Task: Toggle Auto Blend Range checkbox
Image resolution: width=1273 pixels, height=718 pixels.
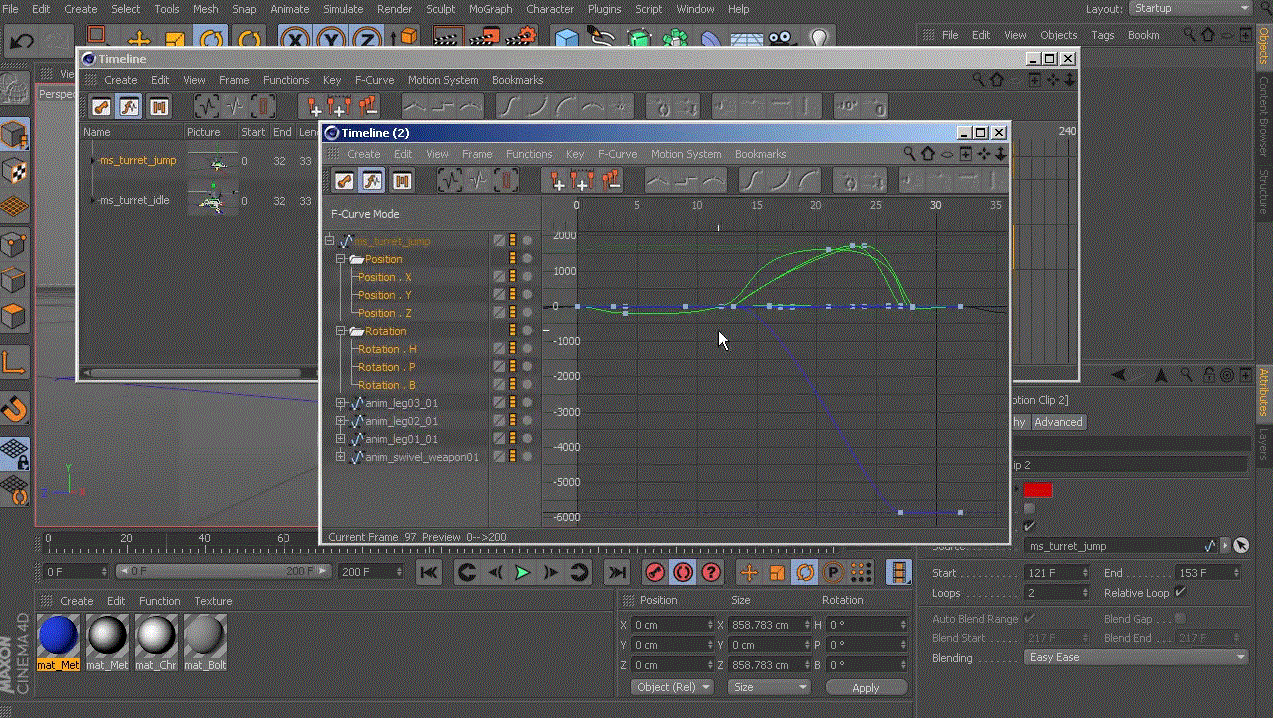Action: click(x=1030, y=618)
